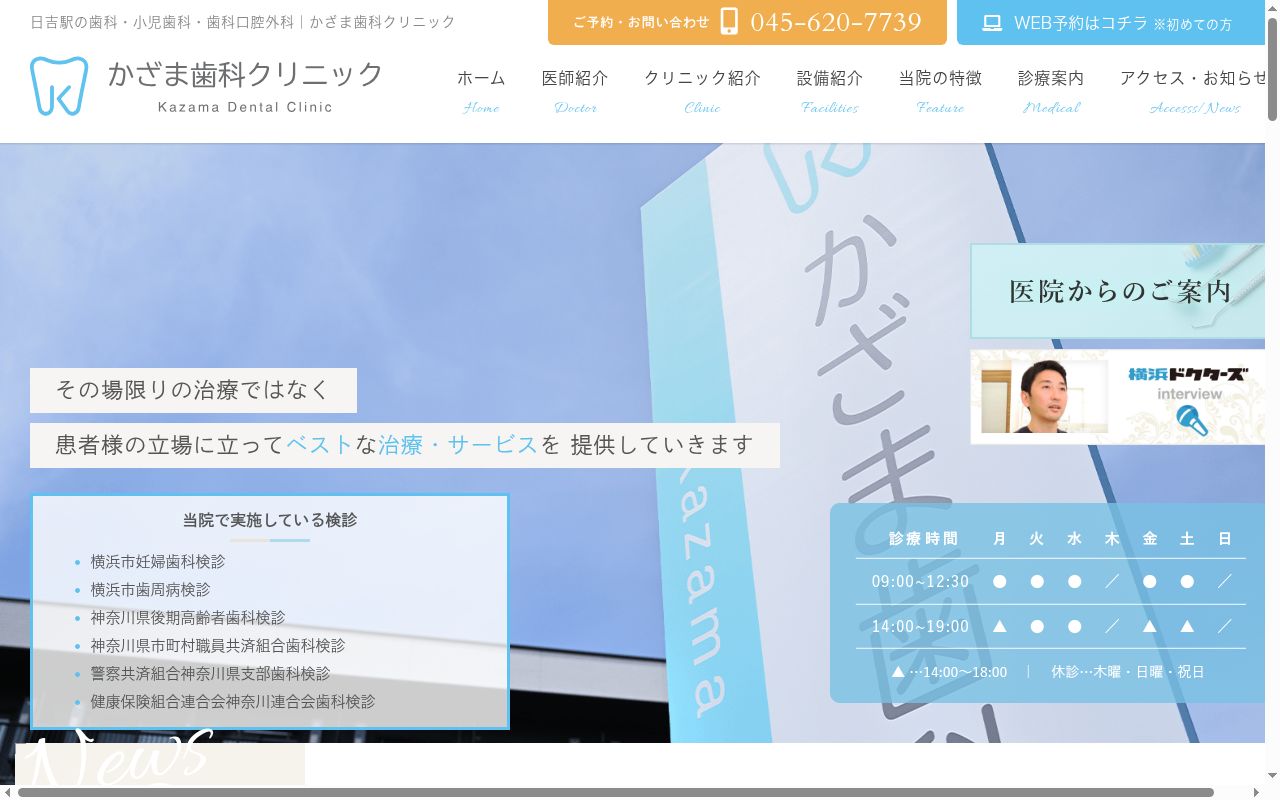The width and height of the screenshot is (1280, 800).
Task: Click the scroll-up arrow of vertical scrollbar
Action: (1272, 7)
